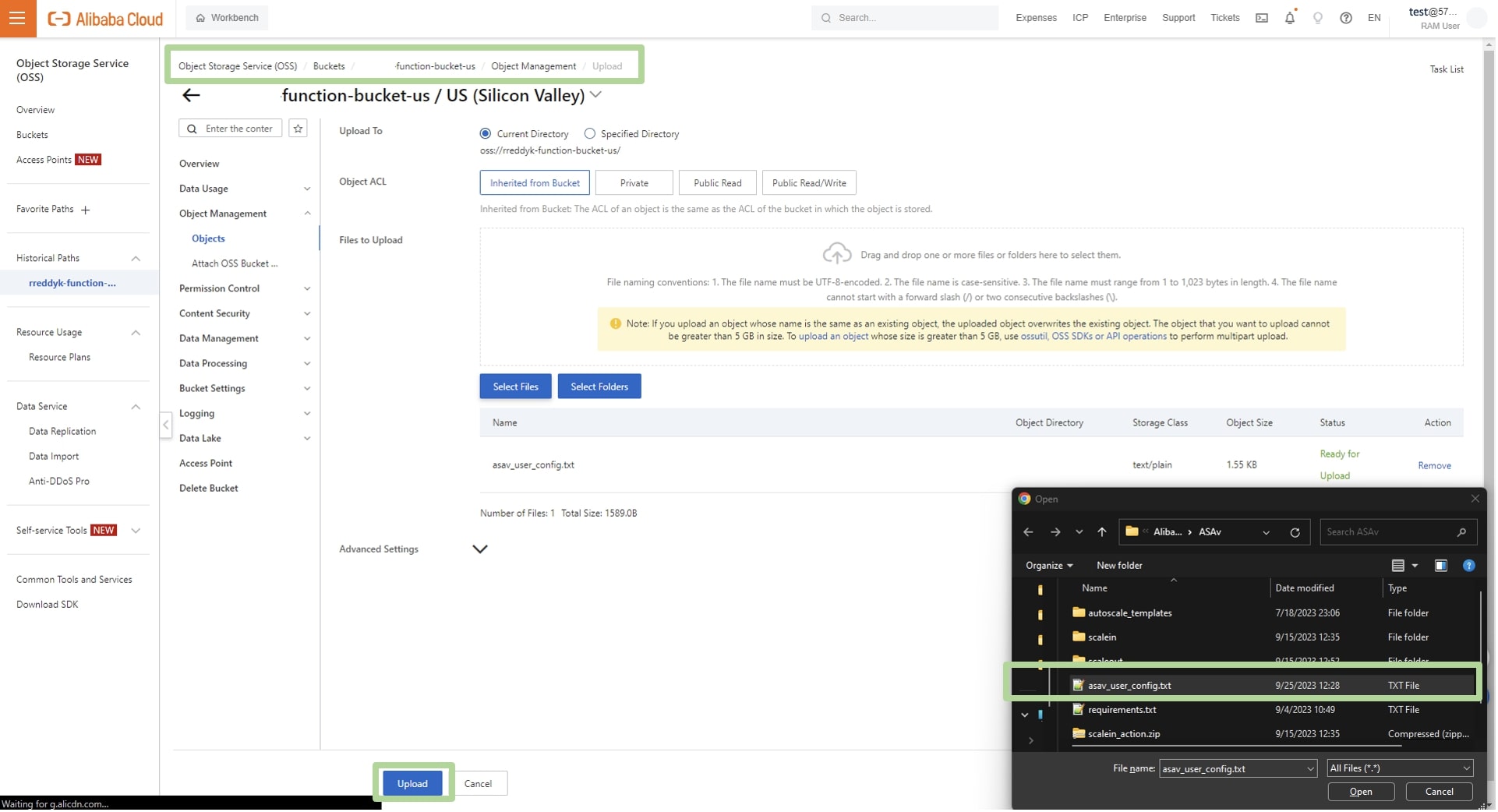
Task: Click the Alibaba Cloud logo
Action: click(x=105, y=18)
